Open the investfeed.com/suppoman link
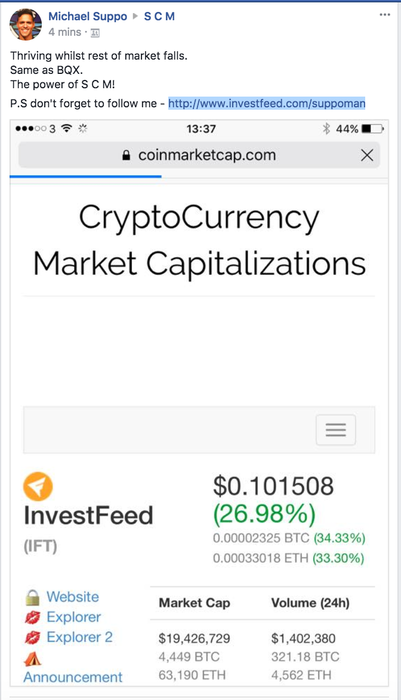The height and width of the screenshot is (700, 401). coord(267,104)
